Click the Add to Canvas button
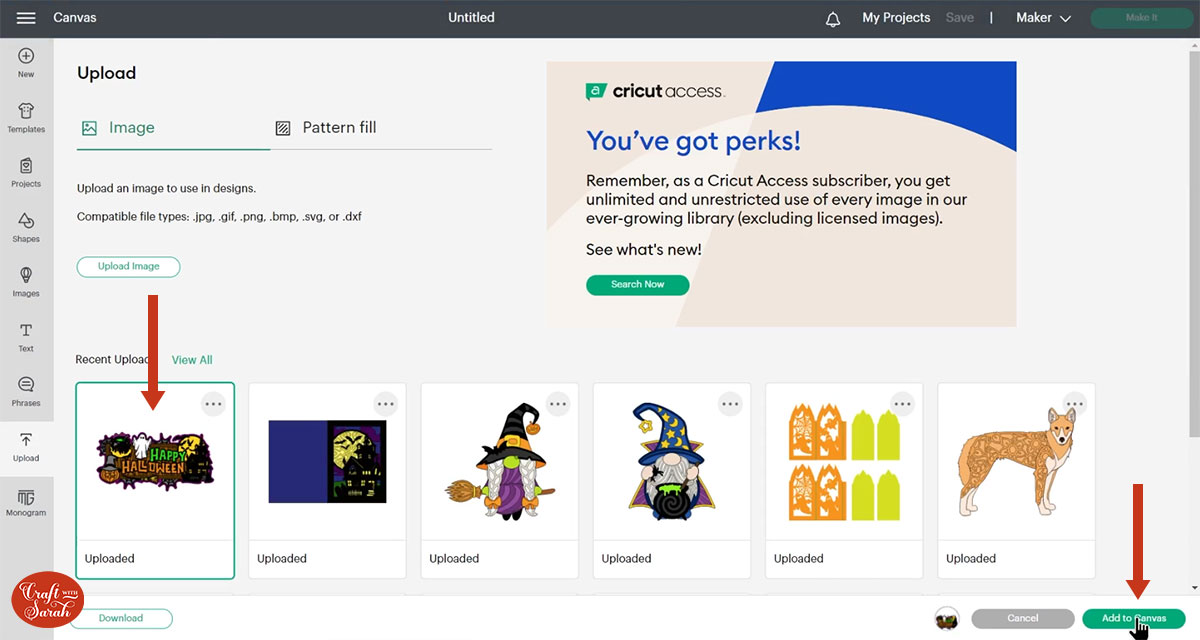The image size is (1200, 640). (x=1133, y=618)
